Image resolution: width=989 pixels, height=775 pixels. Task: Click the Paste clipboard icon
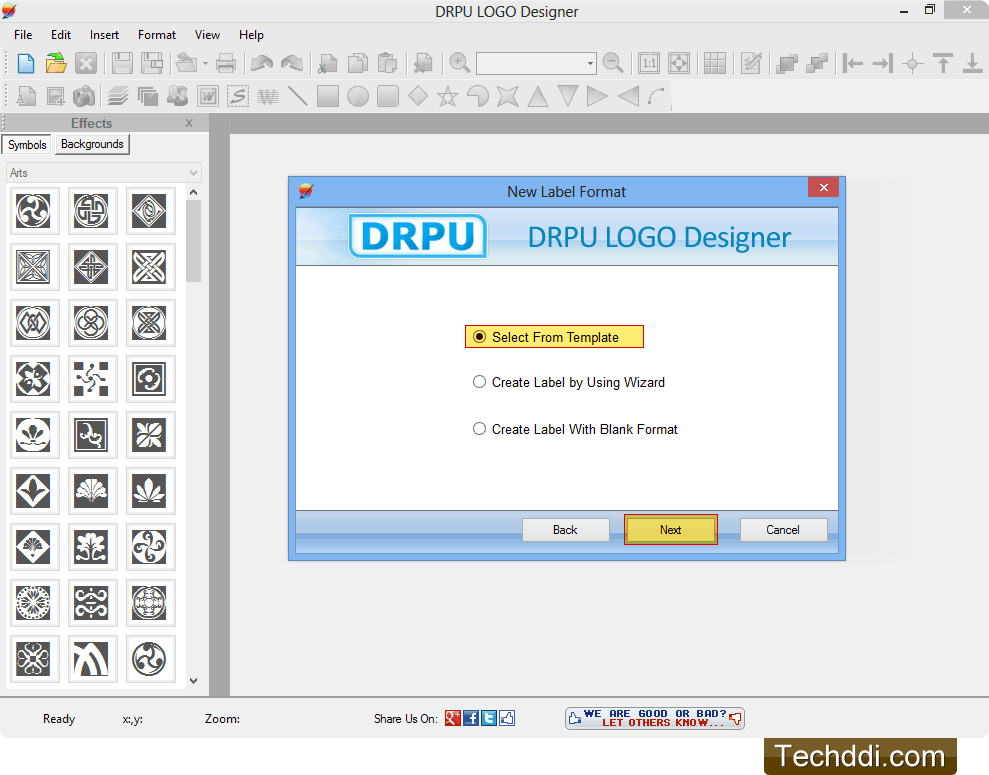388,63
